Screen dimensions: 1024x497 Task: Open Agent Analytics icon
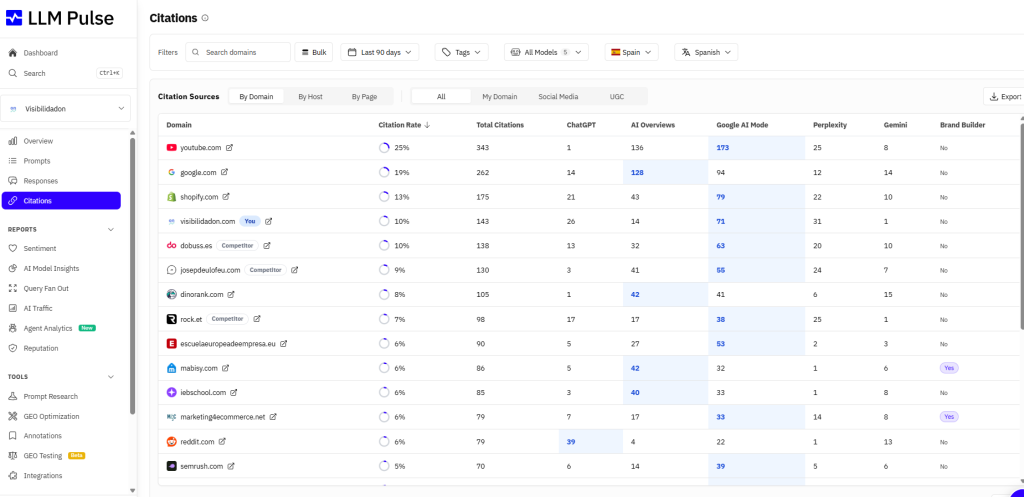pos(12,328)
